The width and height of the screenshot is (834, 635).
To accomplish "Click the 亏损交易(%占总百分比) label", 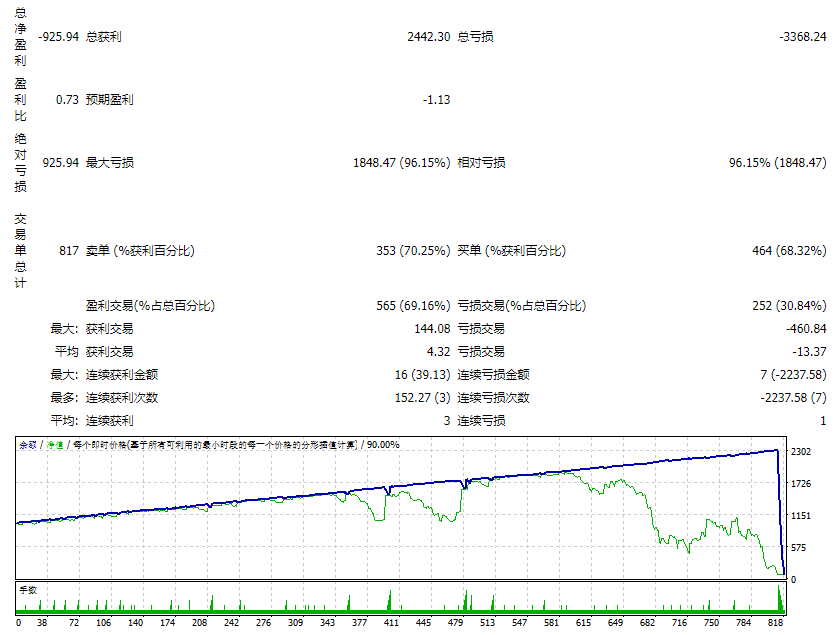I will click(522, 306).
